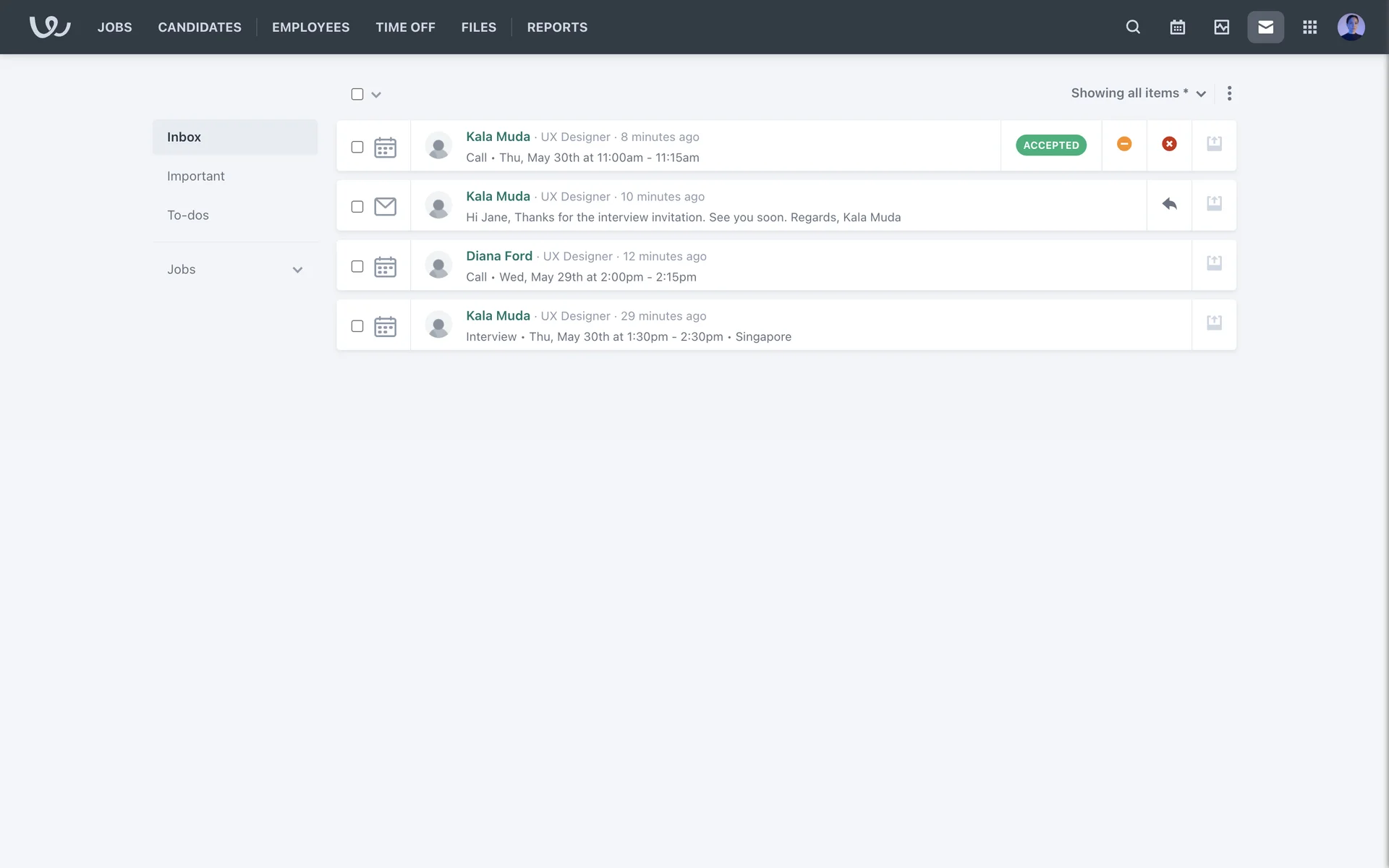Image resolution: width=1389 pixels, height=868 pixels.
Task: Open the search icon in top bar
Action: 1133,27
